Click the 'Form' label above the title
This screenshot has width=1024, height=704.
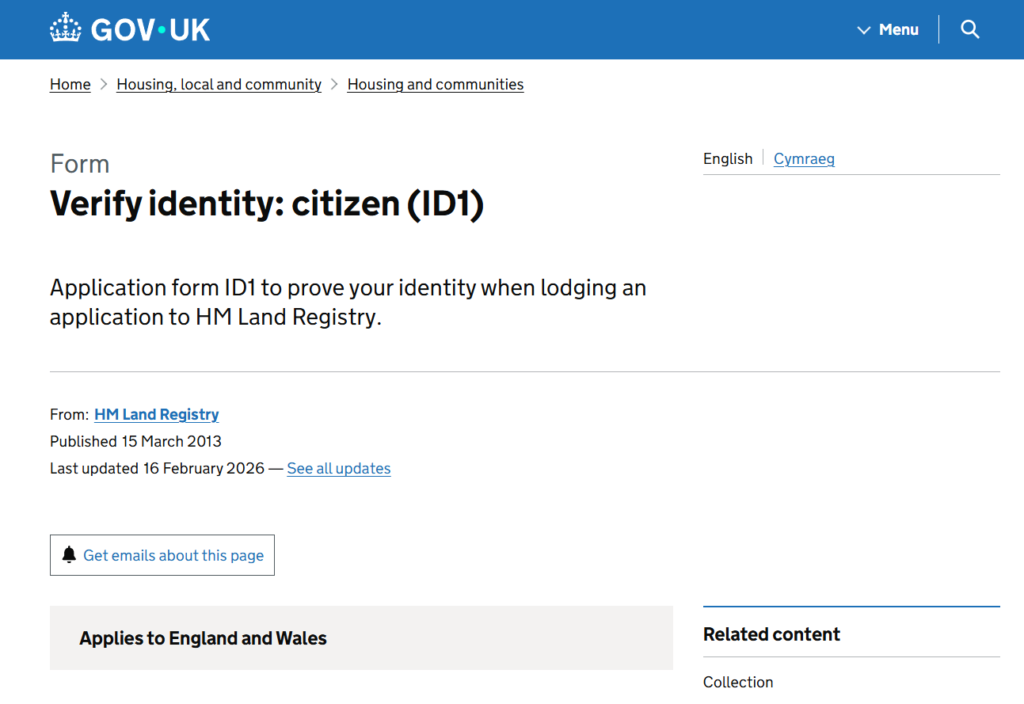tap(80, 164)
